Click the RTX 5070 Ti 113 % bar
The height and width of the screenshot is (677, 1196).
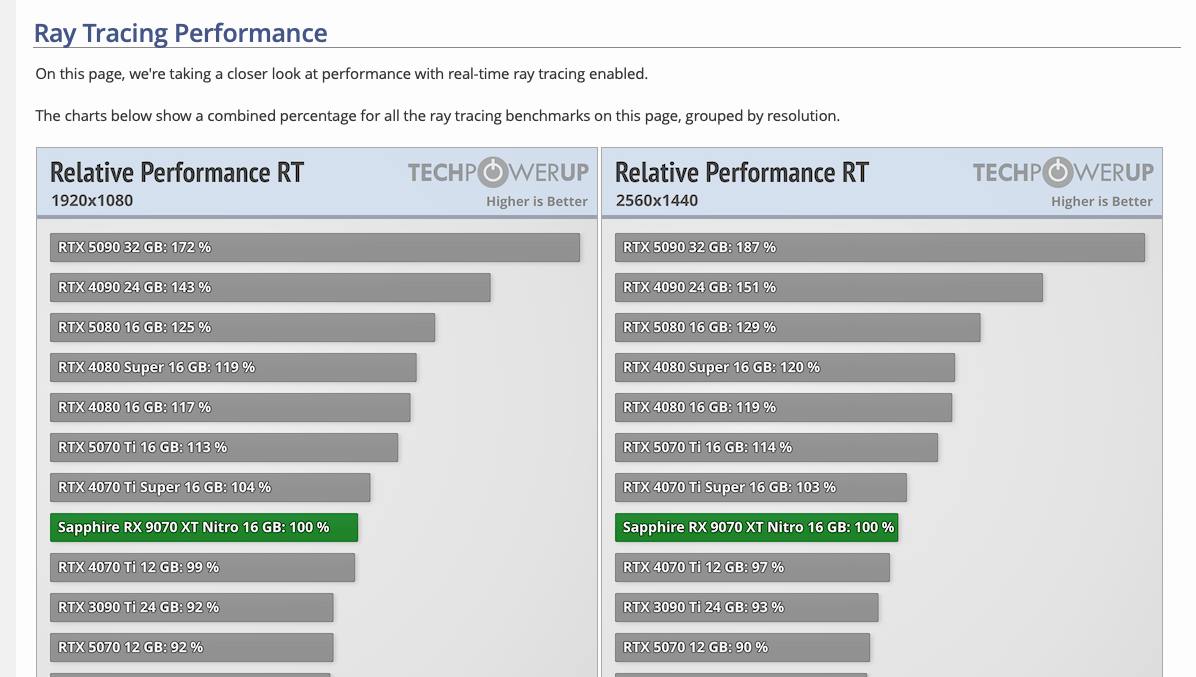[x=224, y=448]
